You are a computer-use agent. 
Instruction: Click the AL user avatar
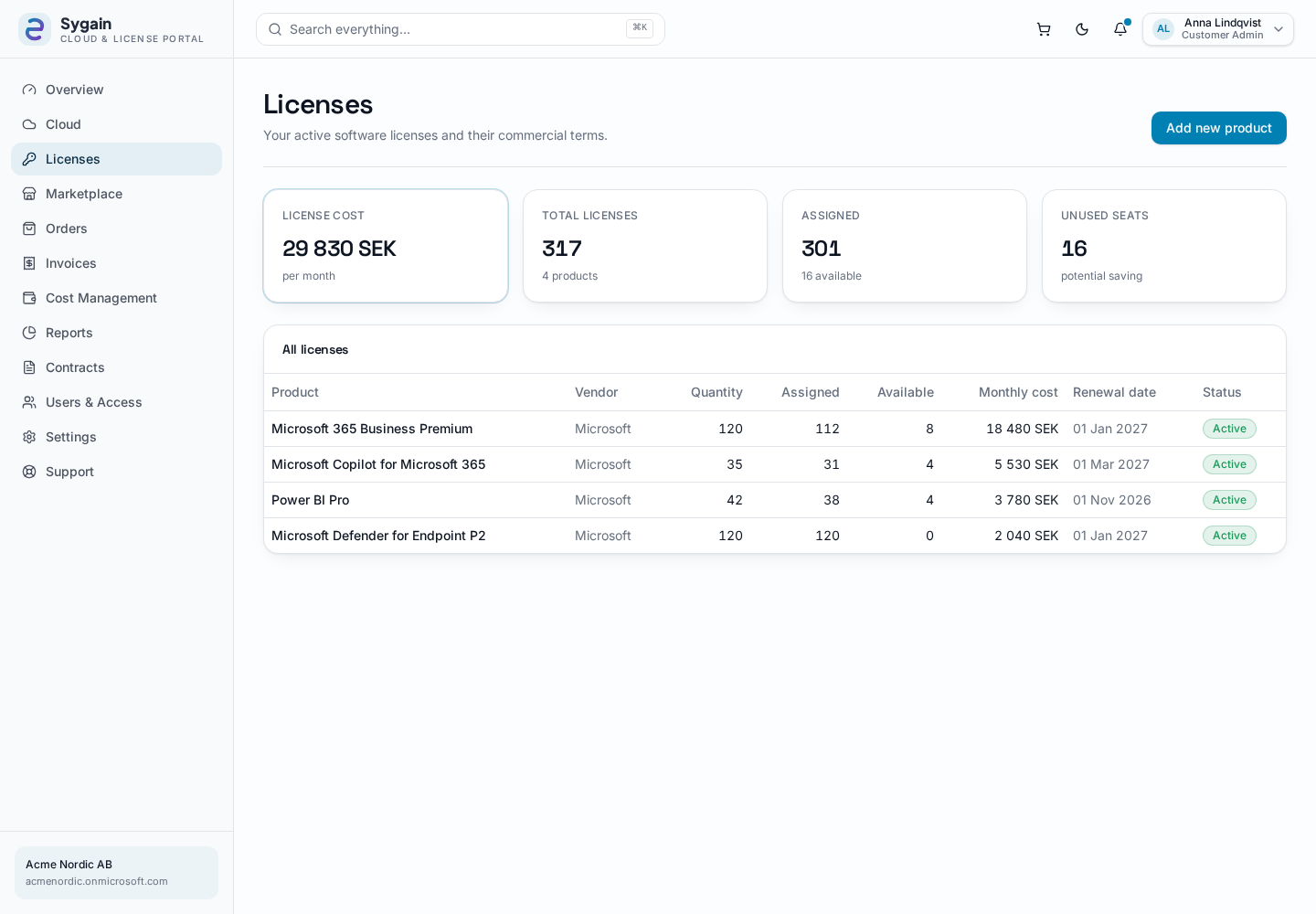1163,29
